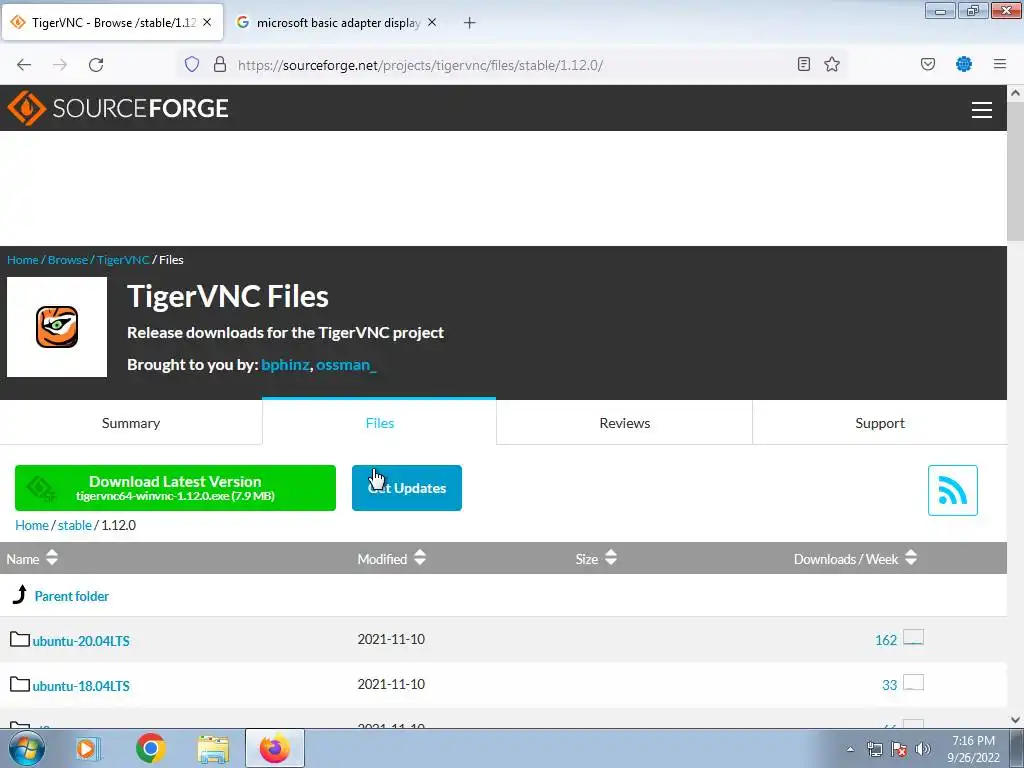
Task: Open a new browser tab
Action: click(x=469, y=23)
